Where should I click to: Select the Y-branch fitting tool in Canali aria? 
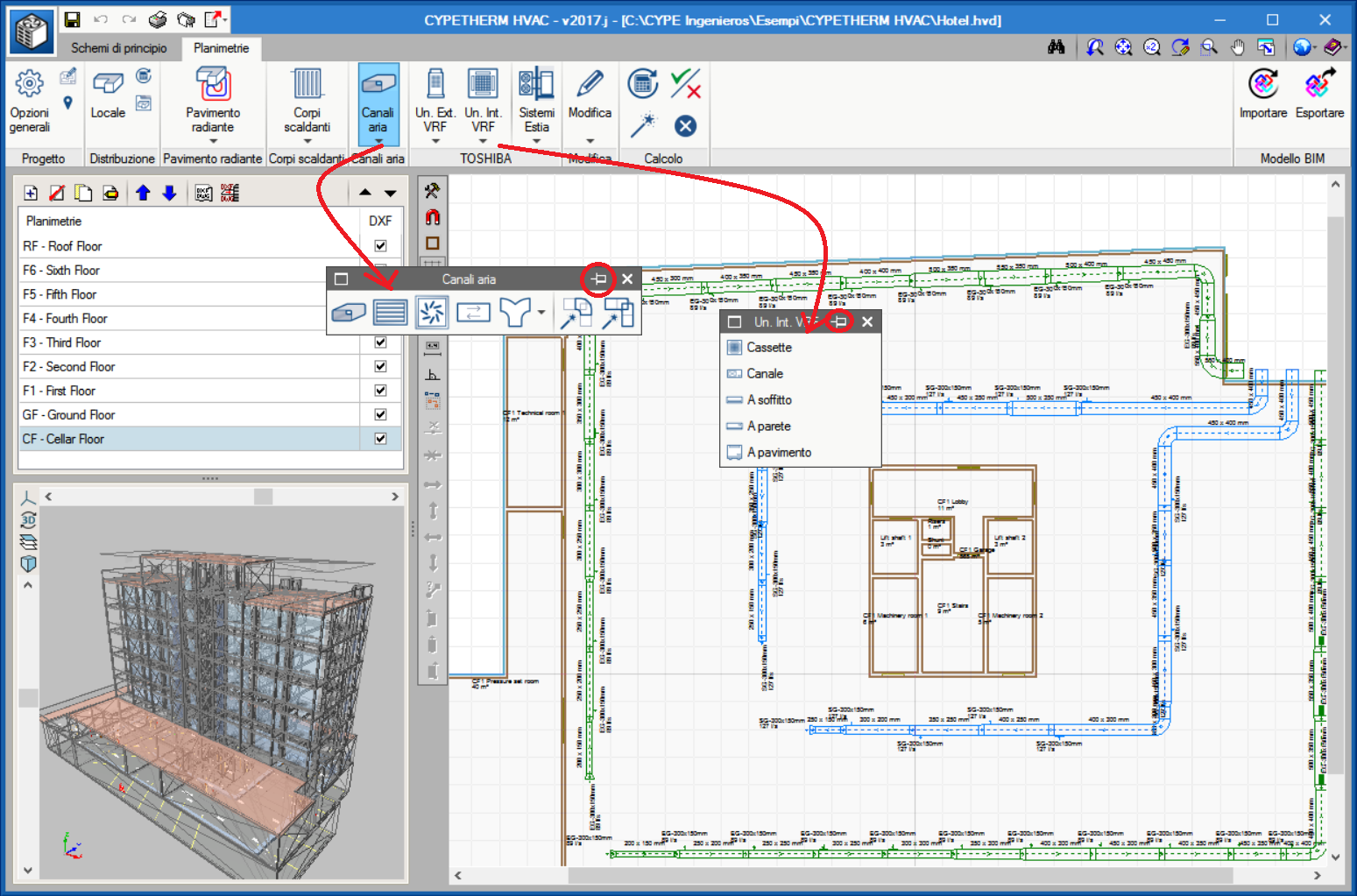515,311
